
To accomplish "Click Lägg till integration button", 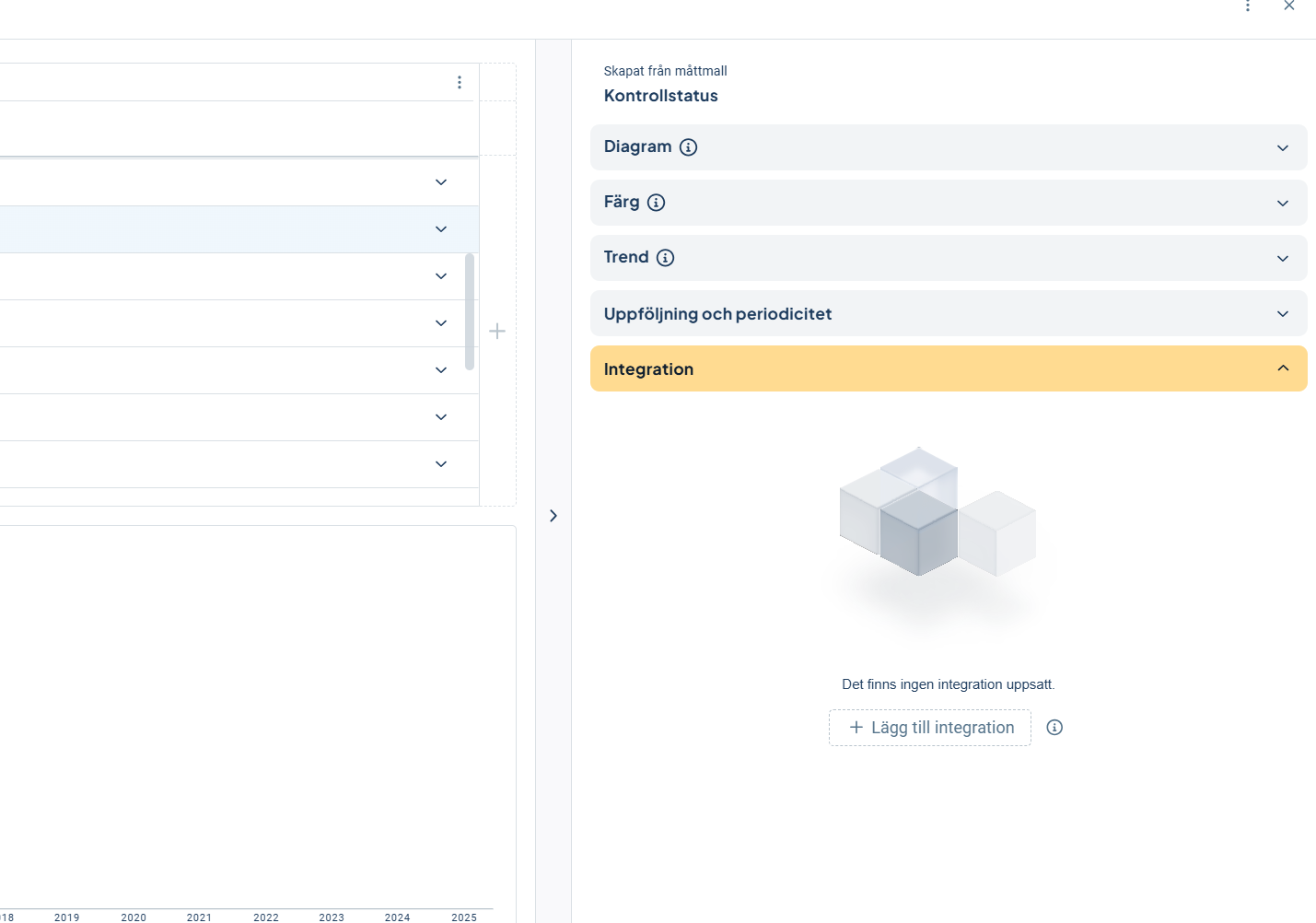I will click(930, 728).
